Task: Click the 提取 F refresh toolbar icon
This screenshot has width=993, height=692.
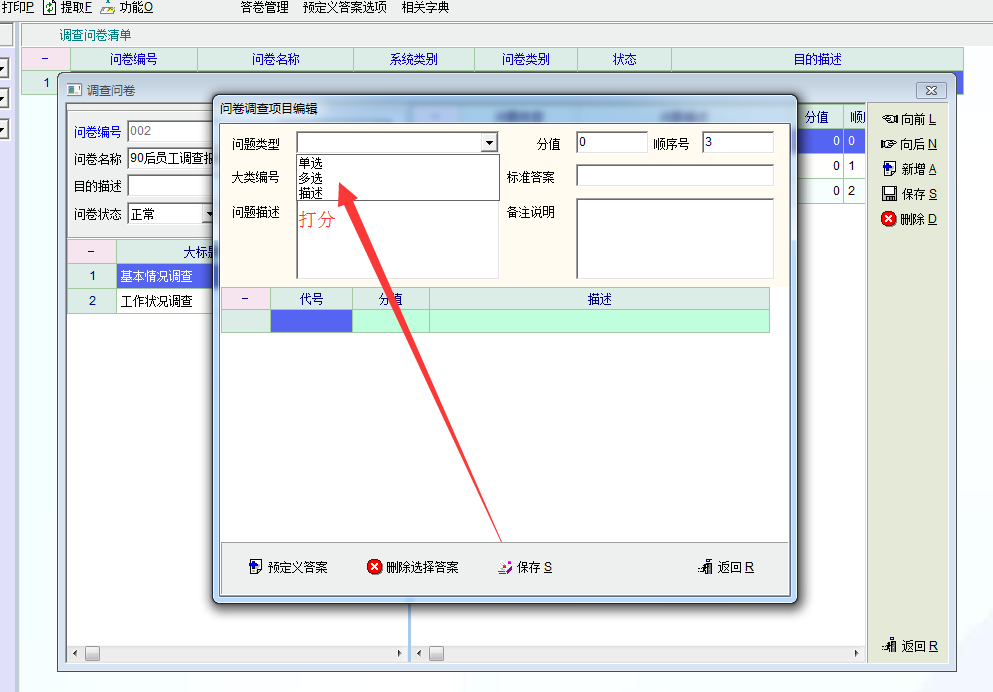Action: pos(50,8)
